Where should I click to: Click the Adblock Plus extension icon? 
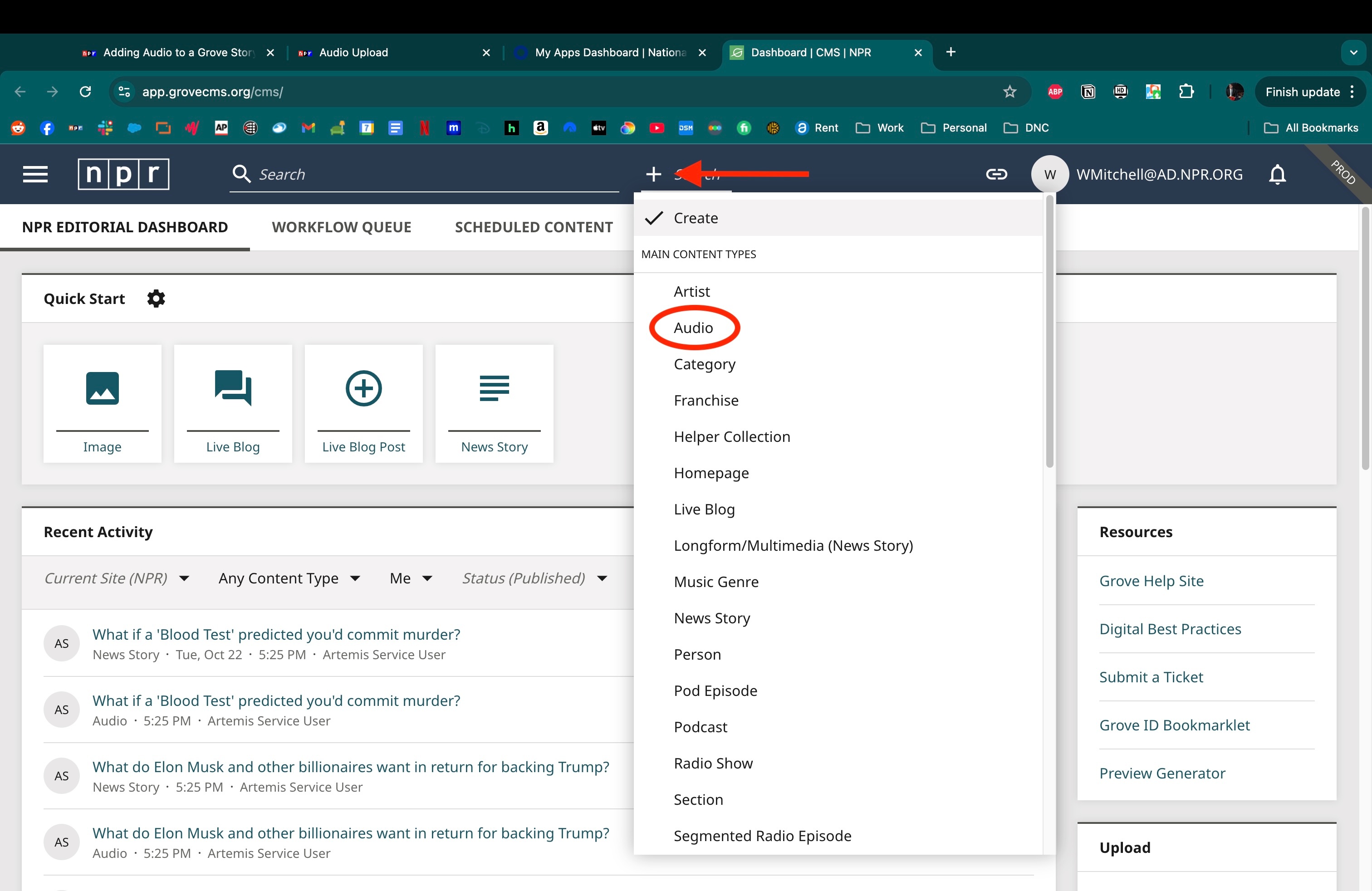coord(1055,92)
